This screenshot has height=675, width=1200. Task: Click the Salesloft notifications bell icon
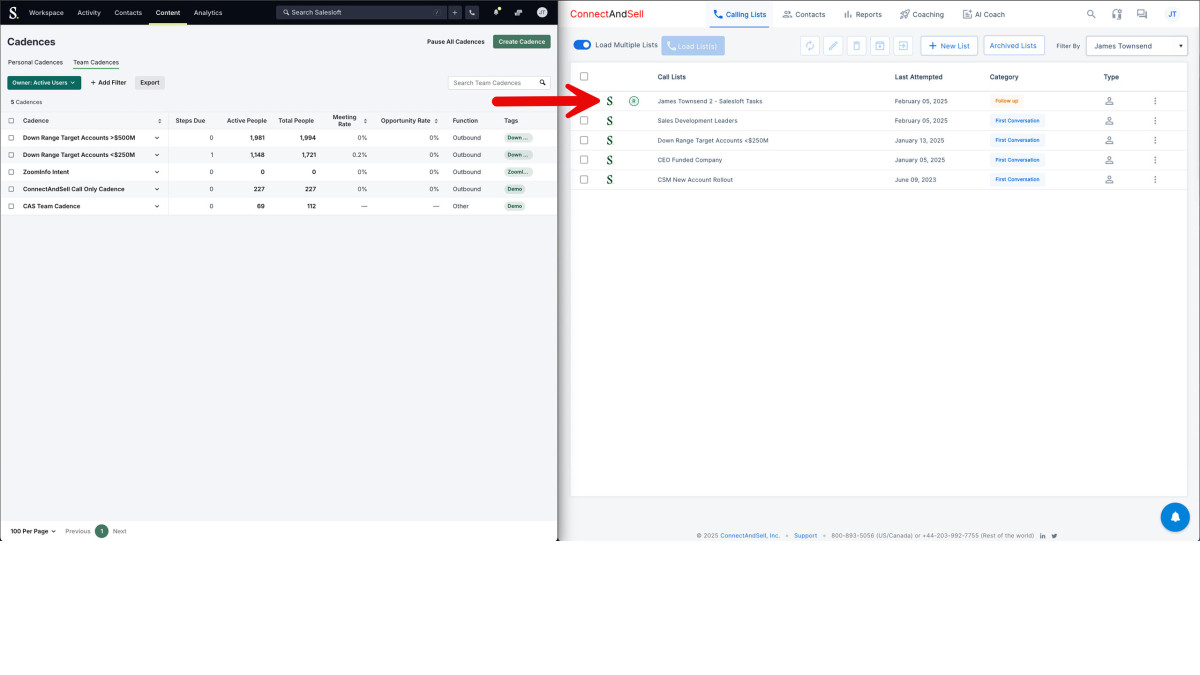(496, 12)
